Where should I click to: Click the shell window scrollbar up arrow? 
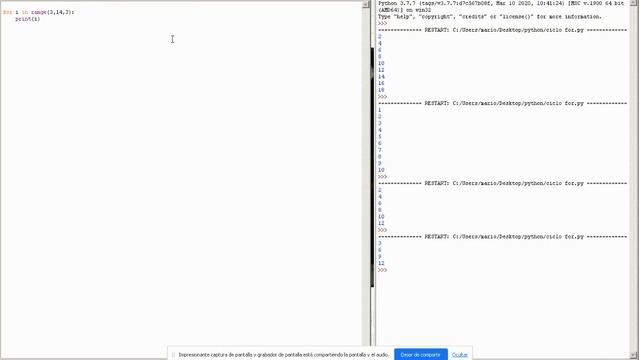coord(634,3)
